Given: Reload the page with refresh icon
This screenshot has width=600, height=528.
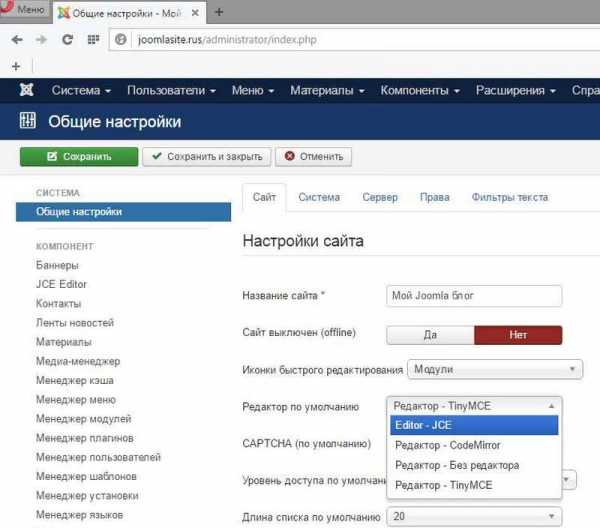Looking at the screenshot, I should tap(67, 39).
